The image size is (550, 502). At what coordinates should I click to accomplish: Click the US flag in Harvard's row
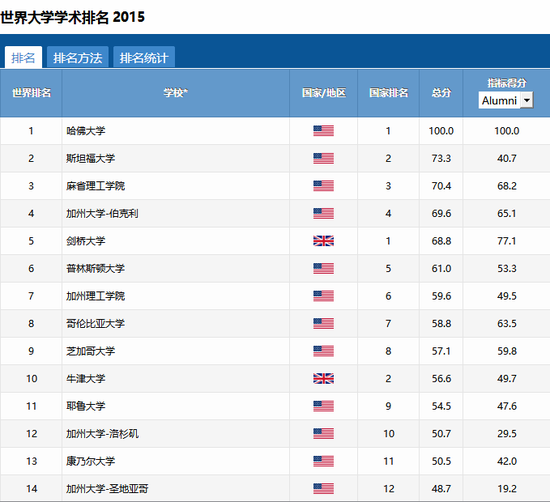click(323, 130)
